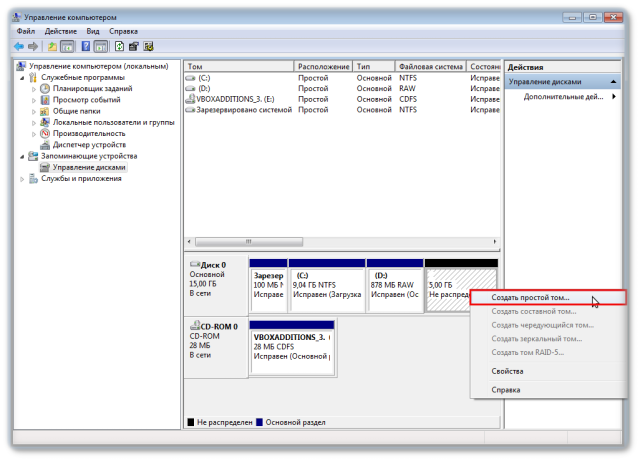Click the Файловая система column header
This screenshot has height=461, width=640.
pos(430,66)
